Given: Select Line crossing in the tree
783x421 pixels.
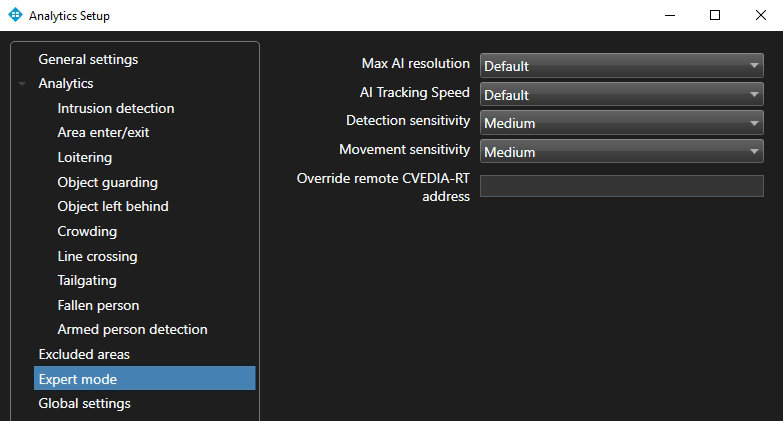Looking at the screenshot, I should [x=97, y=256].
